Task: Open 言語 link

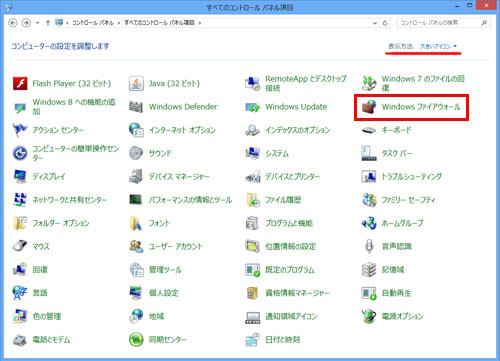Action: (x=40, y=293)
